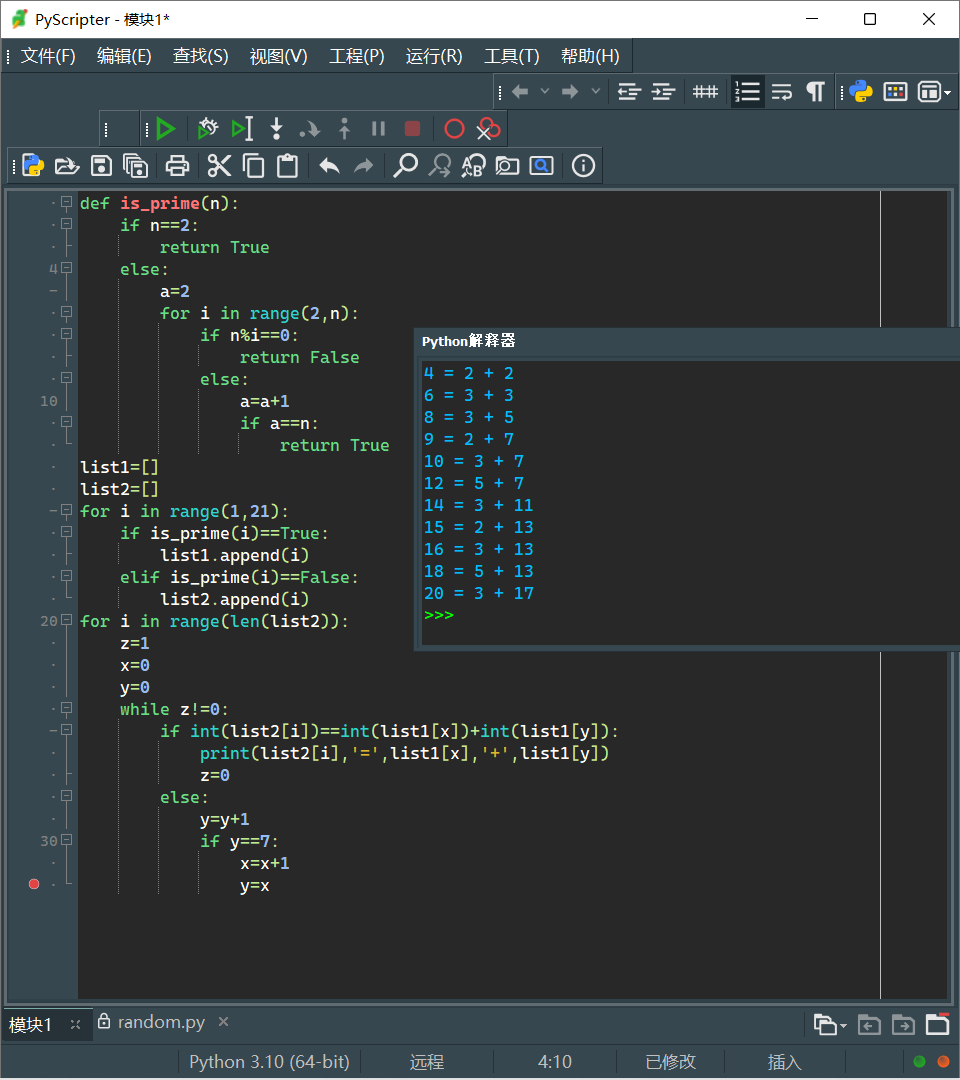Close the random.py tab
960x1080 pixels.
click(x=223, y=1022)
